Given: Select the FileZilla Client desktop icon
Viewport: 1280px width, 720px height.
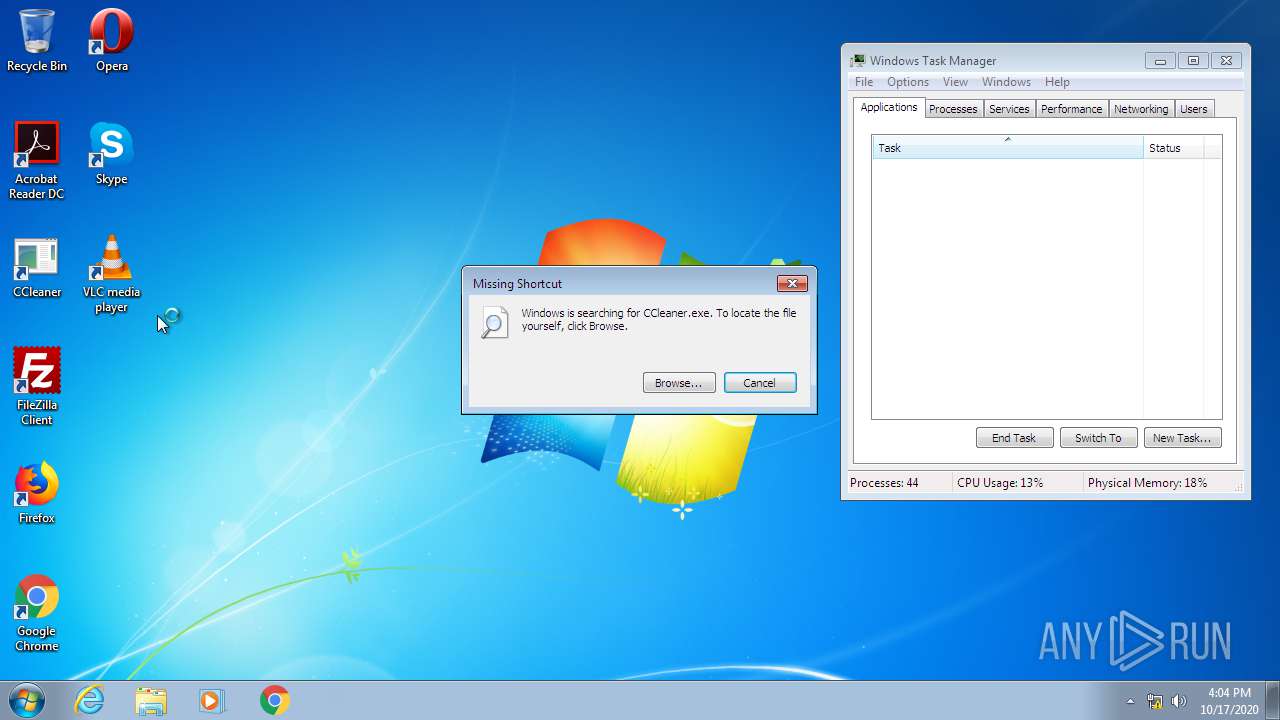Looking at the screenshot, I should (37, 386).
